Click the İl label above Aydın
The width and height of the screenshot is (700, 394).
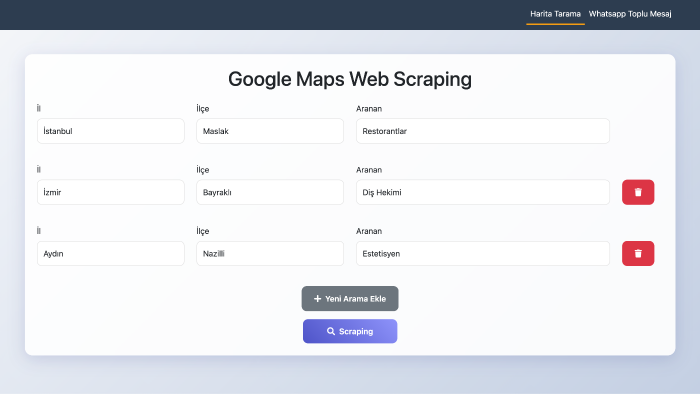(x=39, y=231)
